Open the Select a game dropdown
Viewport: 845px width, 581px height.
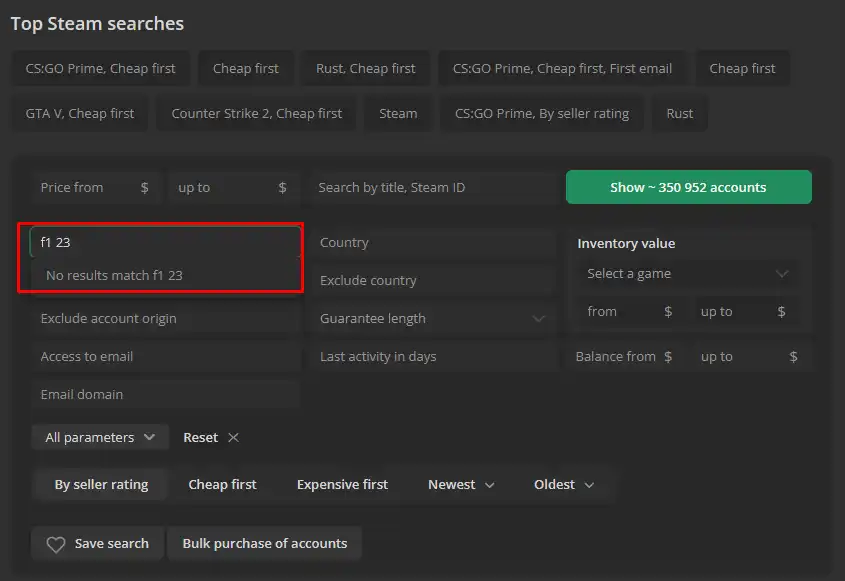click(688, 274)
